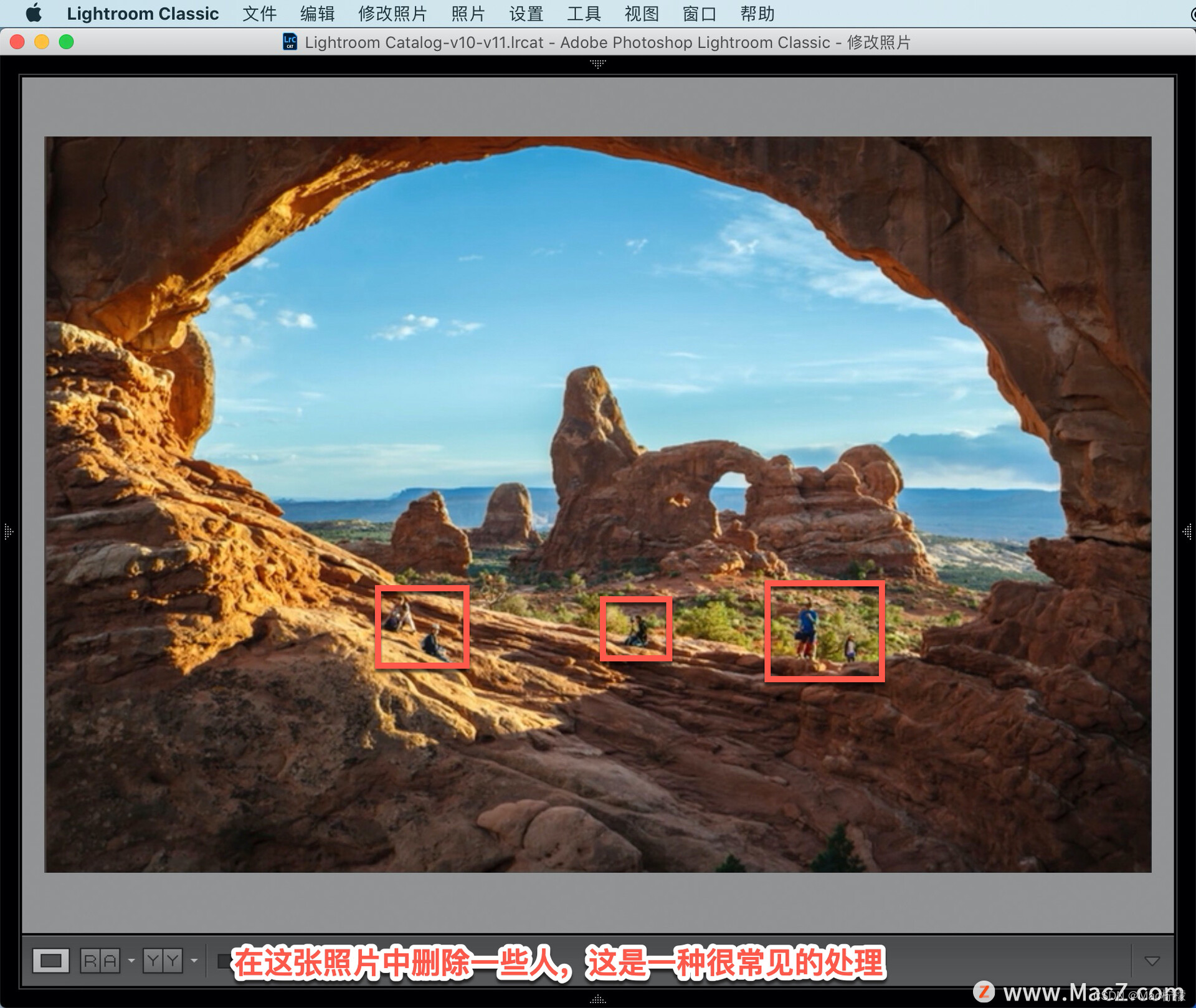Click the catalog file icon in title bar
Viewport: 1196px width, 1008px height.
(x=290, y=42)
